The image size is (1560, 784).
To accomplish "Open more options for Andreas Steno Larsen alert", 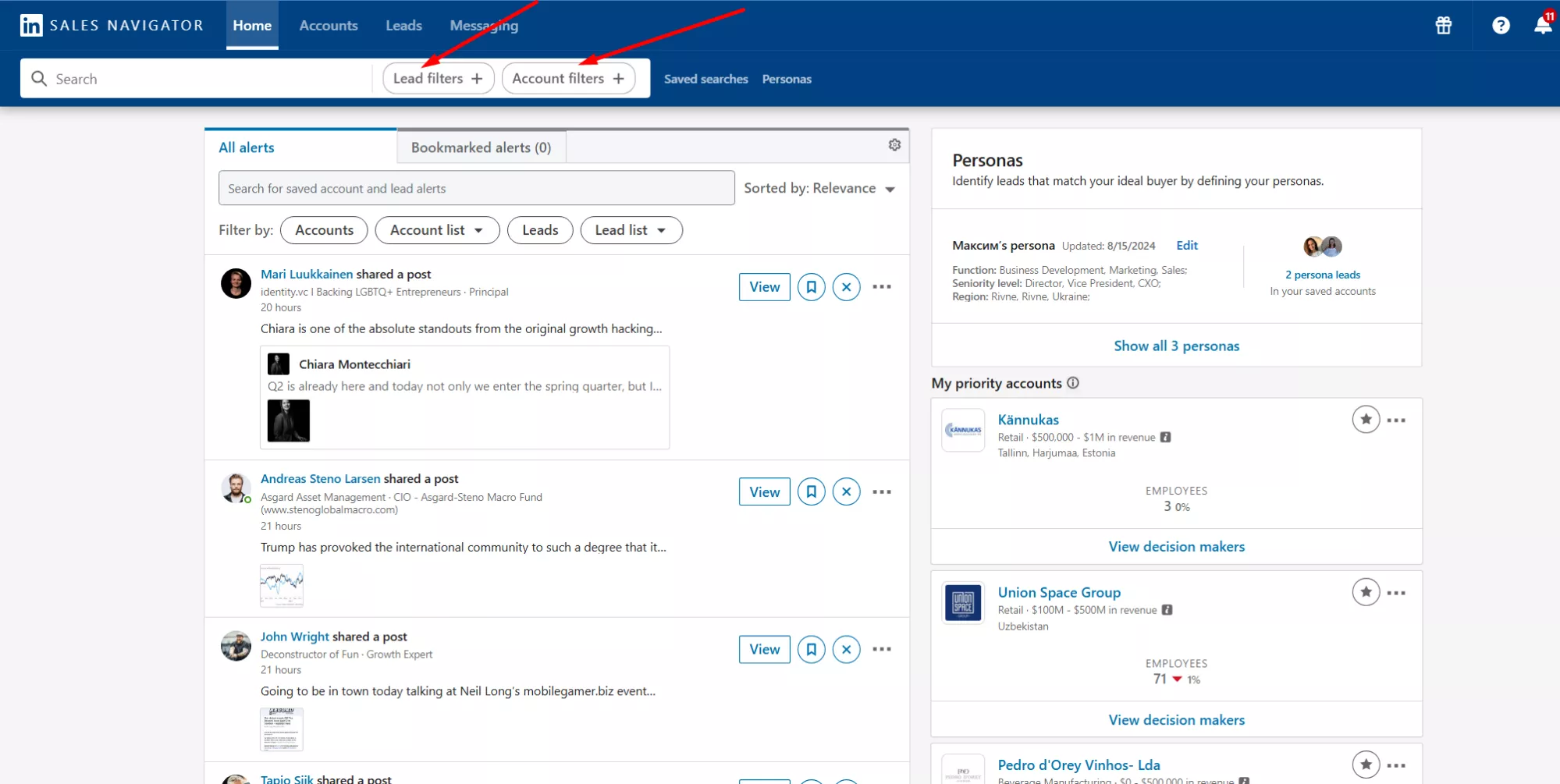I will tap(882, 491).
